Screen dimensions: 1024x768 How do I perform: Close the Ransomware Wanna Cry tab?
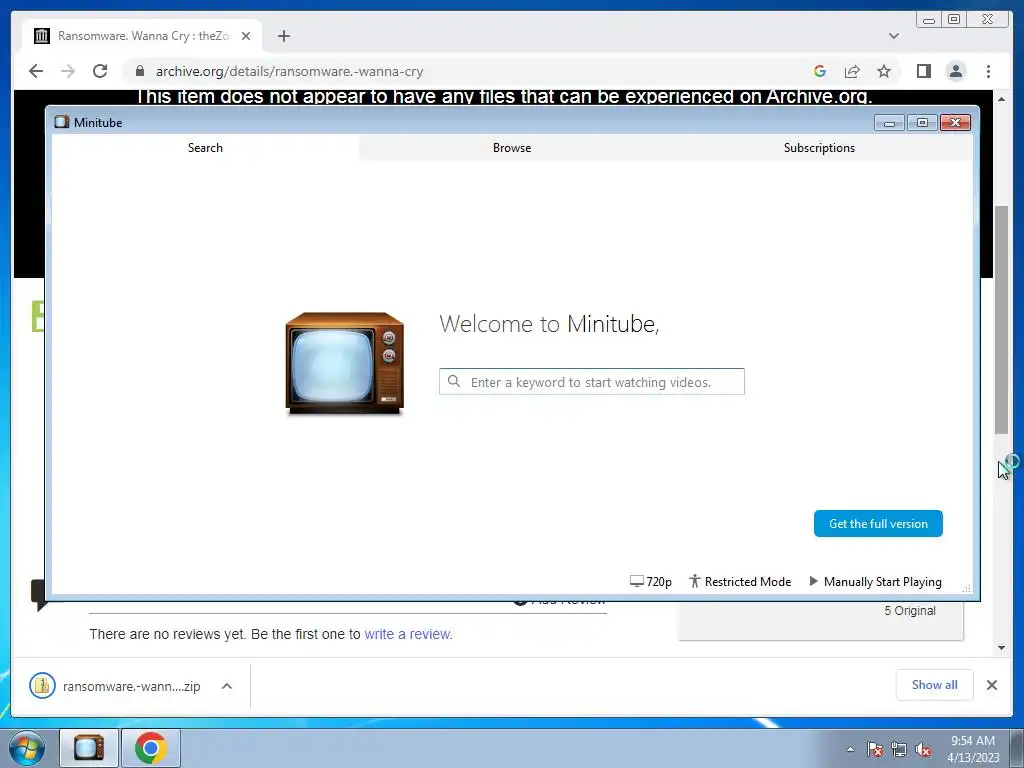[246, 36]
